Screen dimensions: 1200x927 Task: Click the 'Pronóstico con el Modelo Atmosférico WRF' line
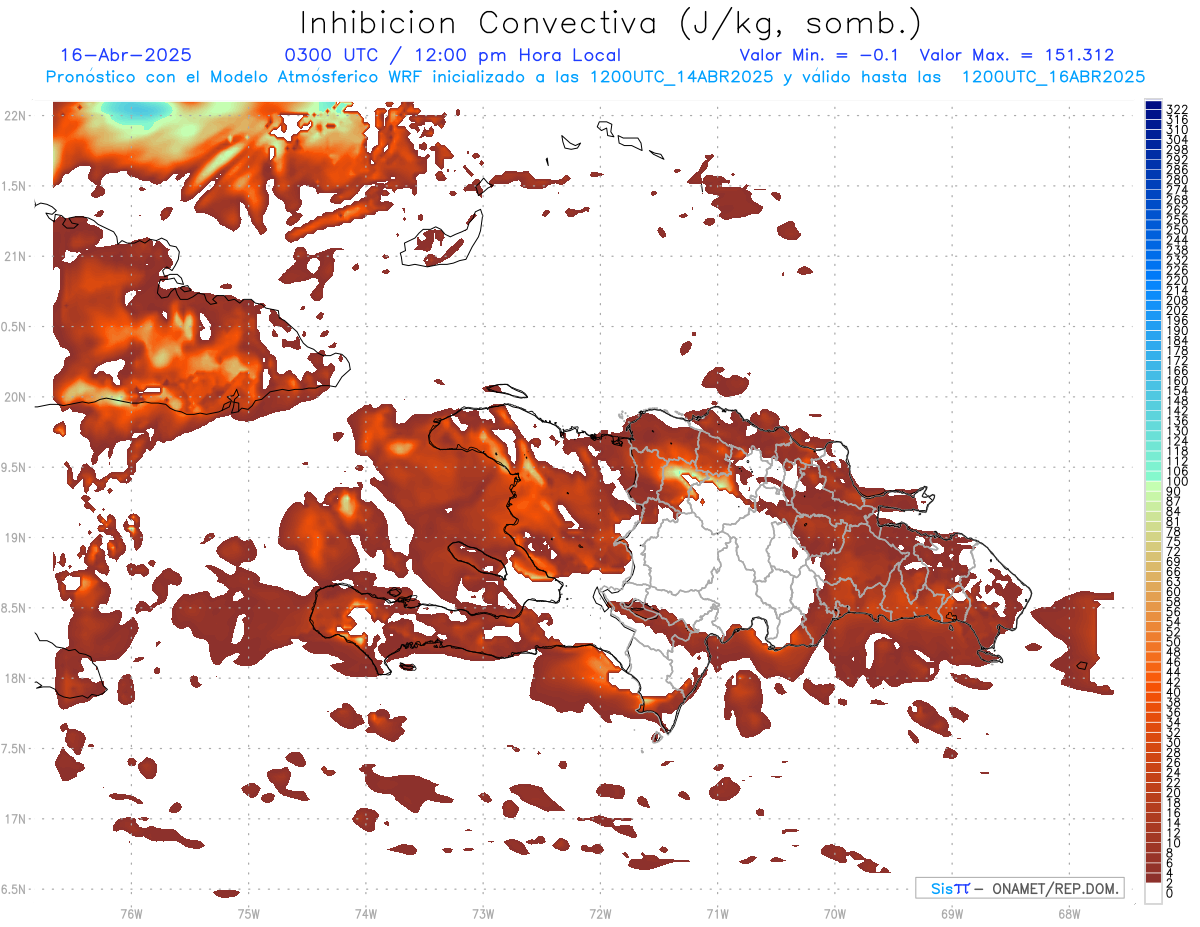click(x=595, y=77)
